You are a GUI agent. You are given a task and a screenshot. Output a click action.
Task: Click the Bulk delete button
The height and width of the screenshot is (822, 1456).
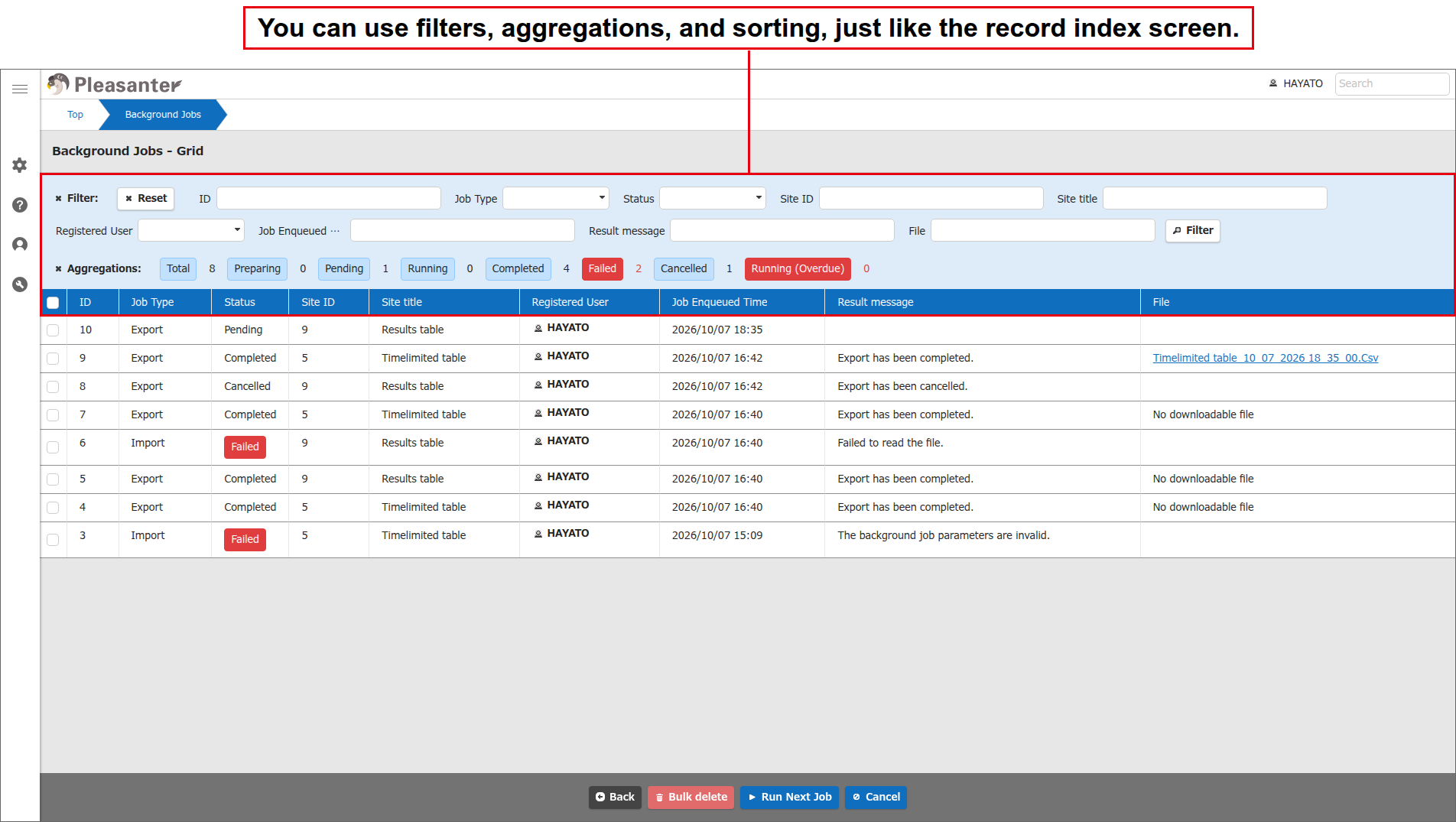pyautogui.click(x=691, y=797)
